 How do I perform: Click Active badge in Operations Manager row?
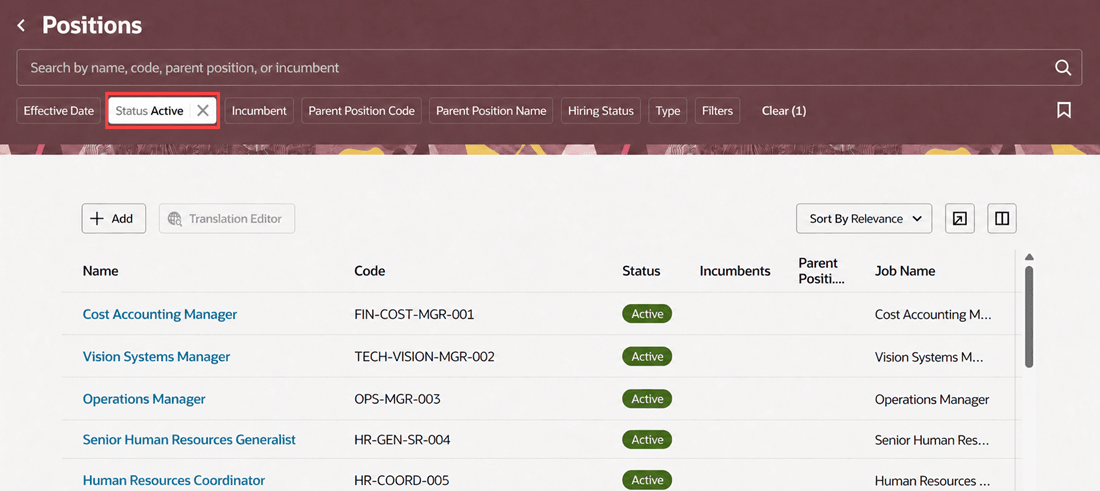(647, 399)
